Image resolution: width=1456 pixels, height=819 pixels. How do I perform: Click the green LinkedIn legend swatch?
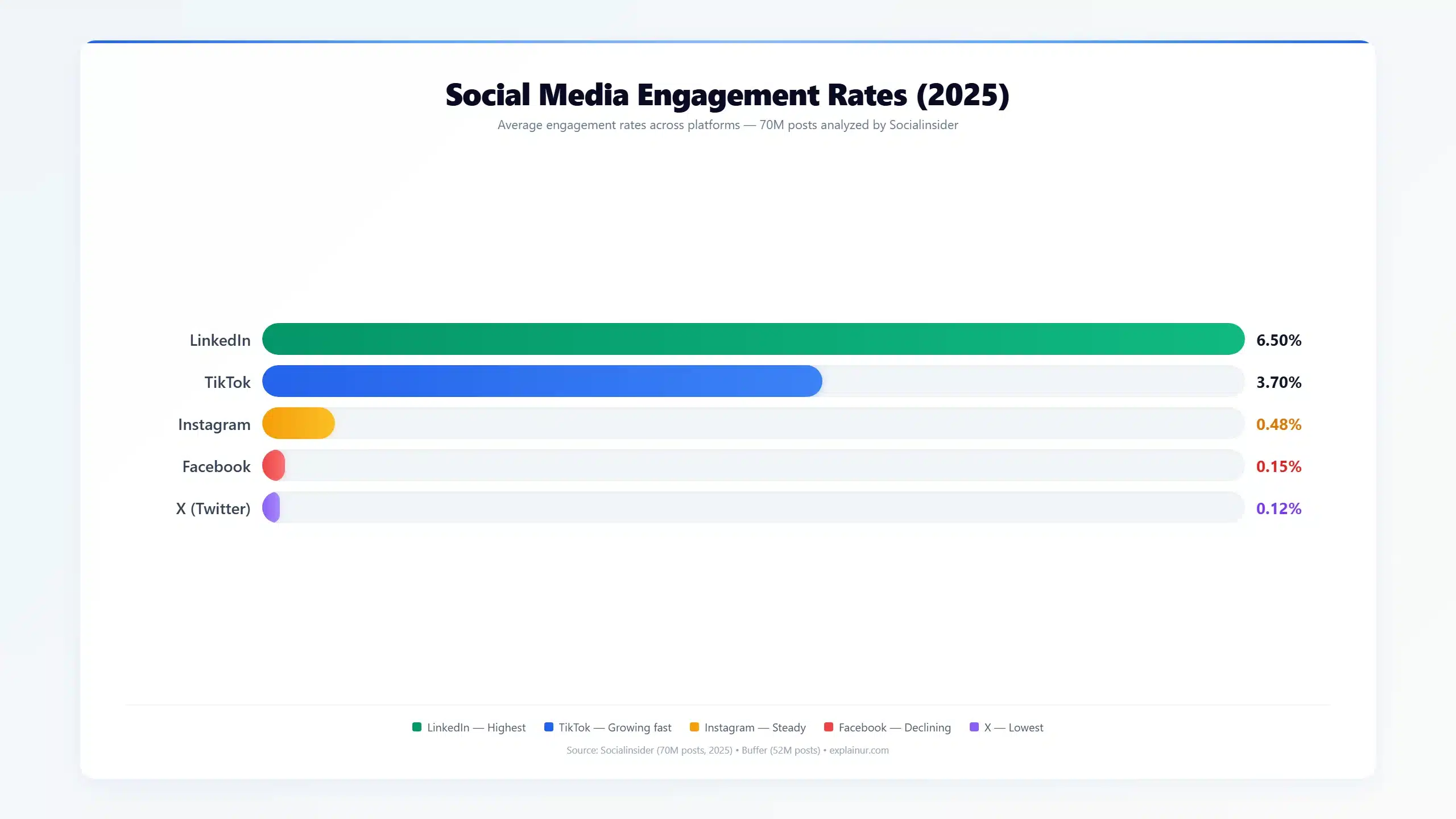tap(417, 727)
